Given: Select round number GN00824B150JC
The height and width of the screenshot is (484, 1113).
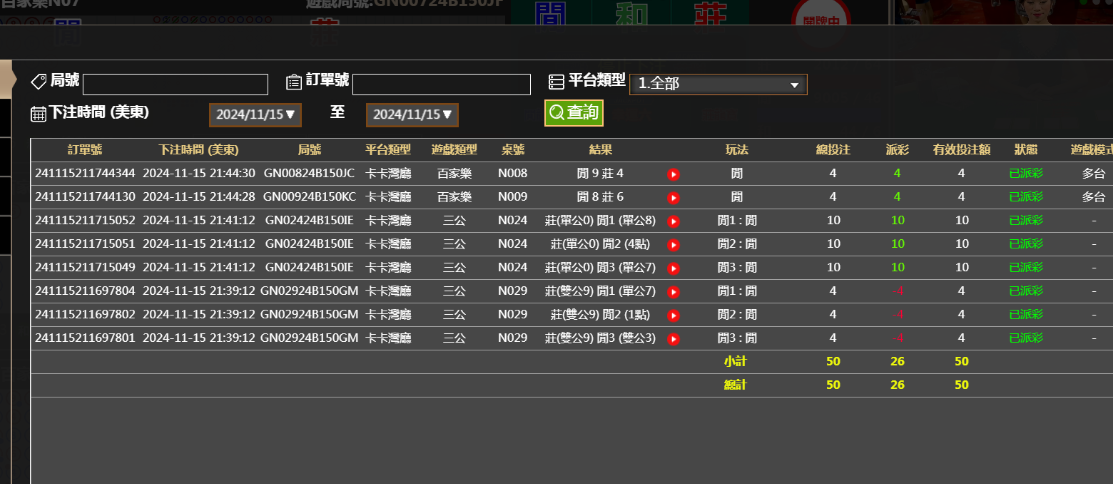Looking at the screenshot, I should [x=309, y=174].
